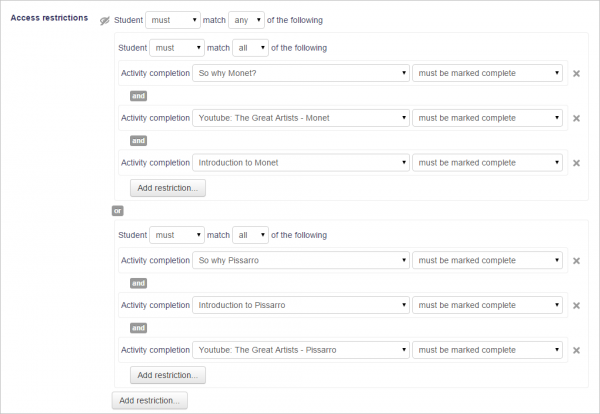600x414 pixels.
Task: Expand the 'So why Monet?' activity dropdown
Action: pyautogui.click(x=301, y=73)
